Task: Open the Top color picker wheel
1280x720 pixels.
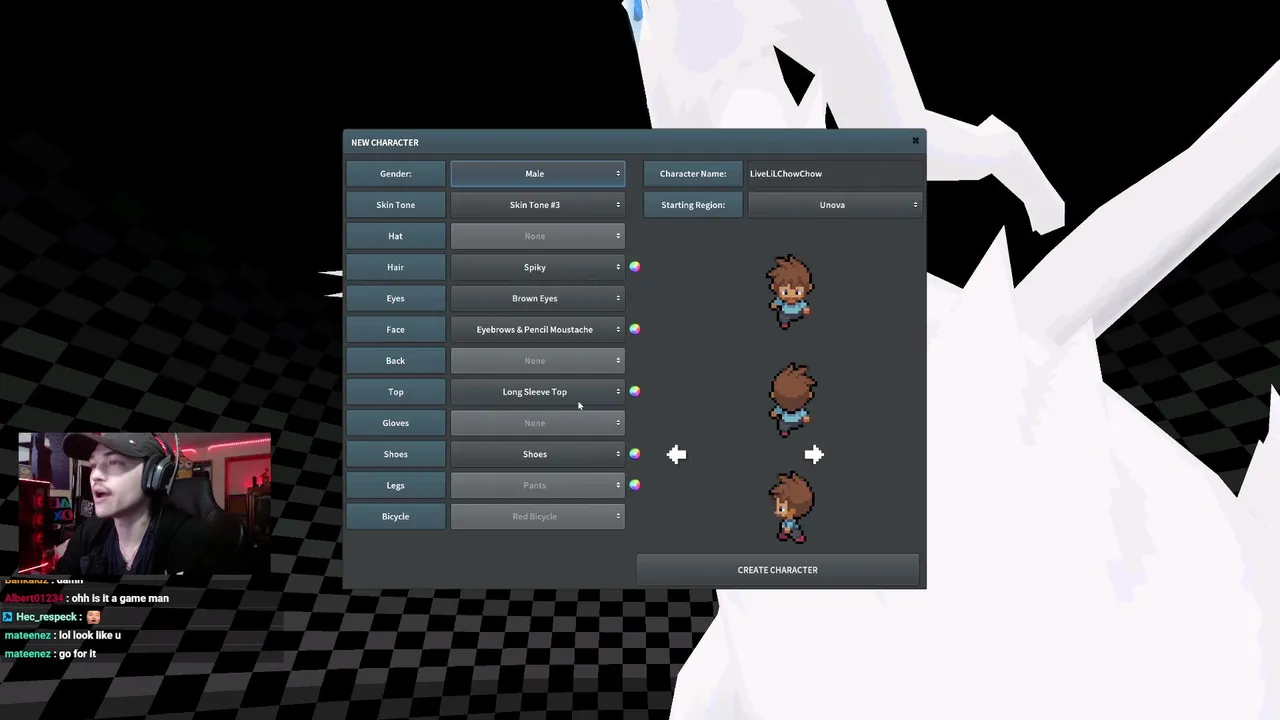Action: pyautogui.click(x=634, y=391)
